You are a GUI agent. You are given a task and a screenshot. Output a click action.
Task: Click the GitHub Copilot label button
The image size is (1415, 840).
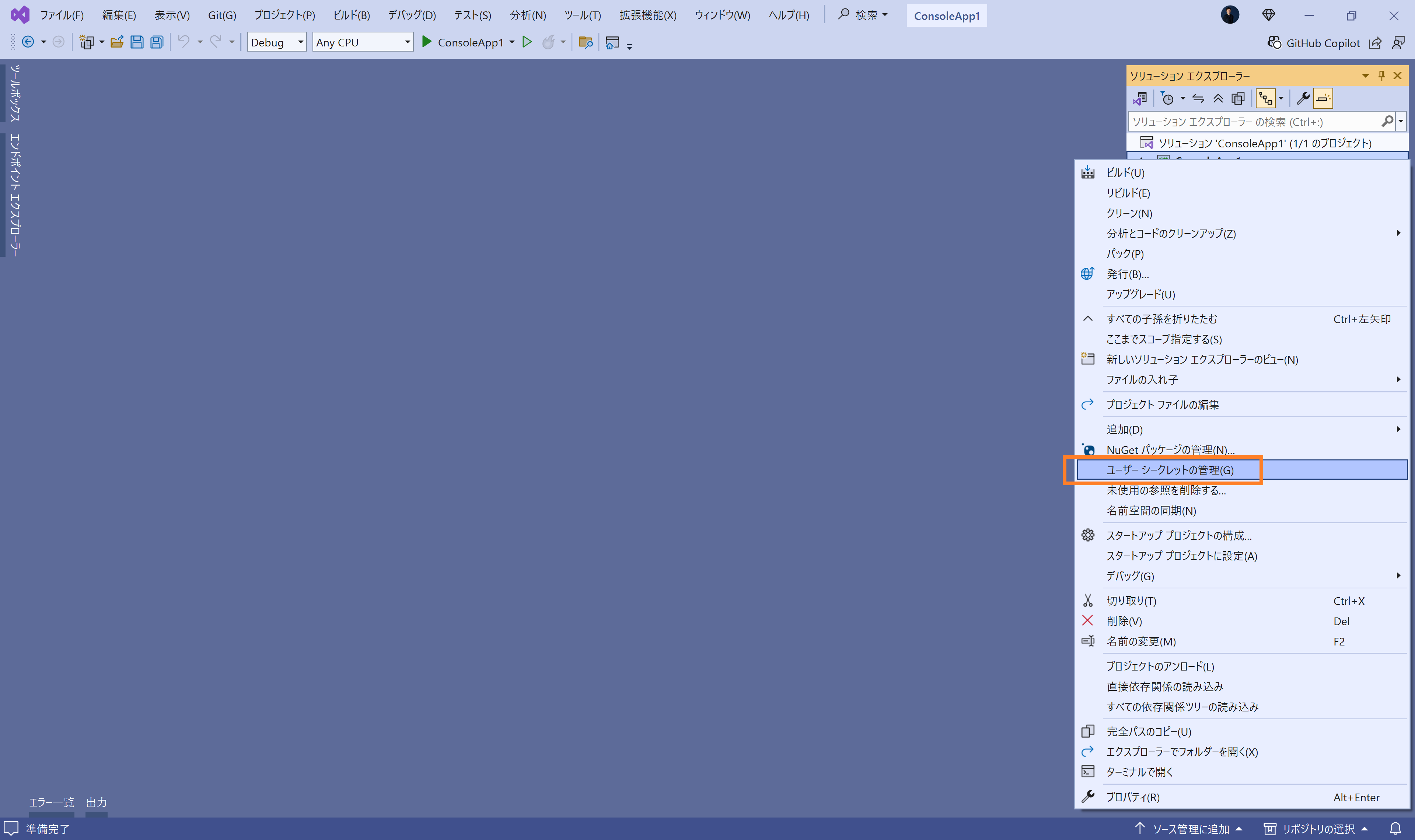pyautogui.click(x=1323, y=43)
